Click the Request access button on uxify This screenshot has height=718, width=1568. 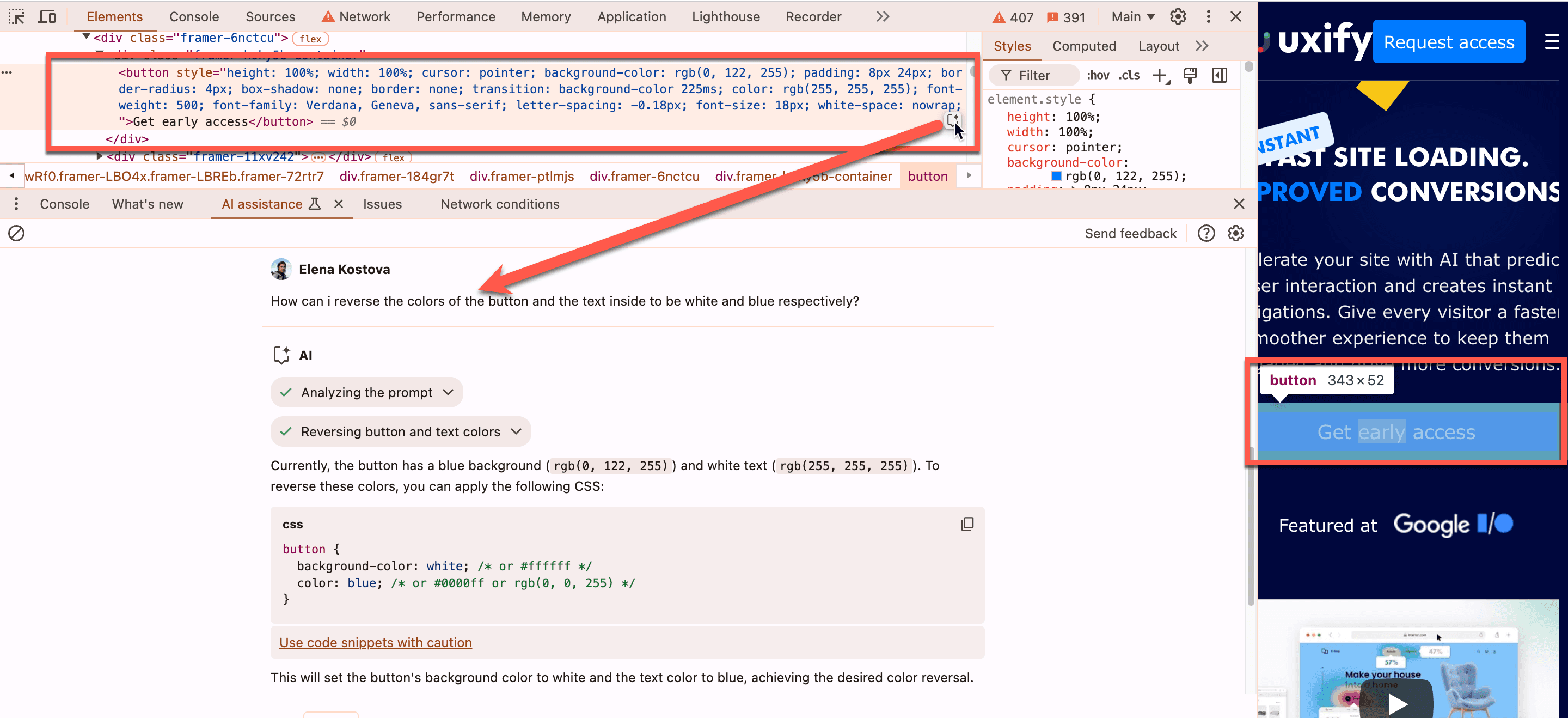tap(1449, 41)
